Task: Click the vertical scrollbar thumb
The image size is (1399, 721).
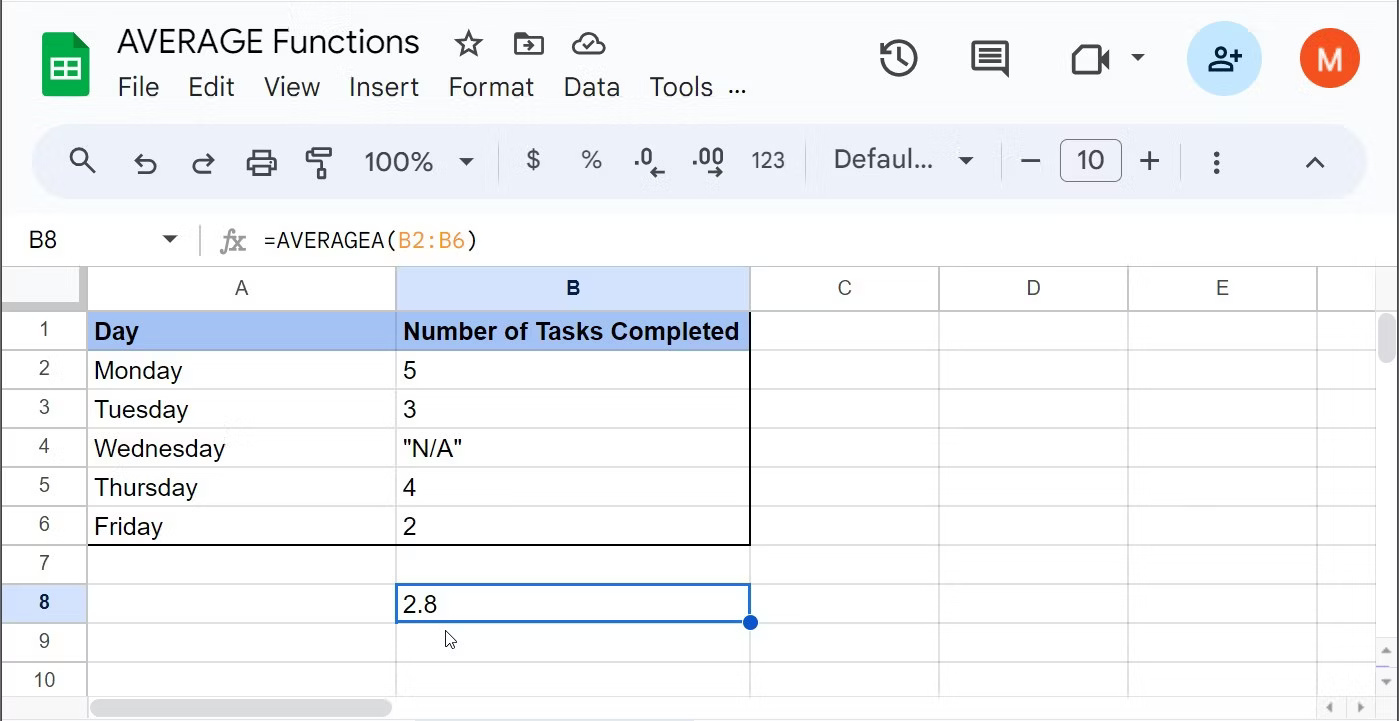Action: click(x=1386, y=338)
